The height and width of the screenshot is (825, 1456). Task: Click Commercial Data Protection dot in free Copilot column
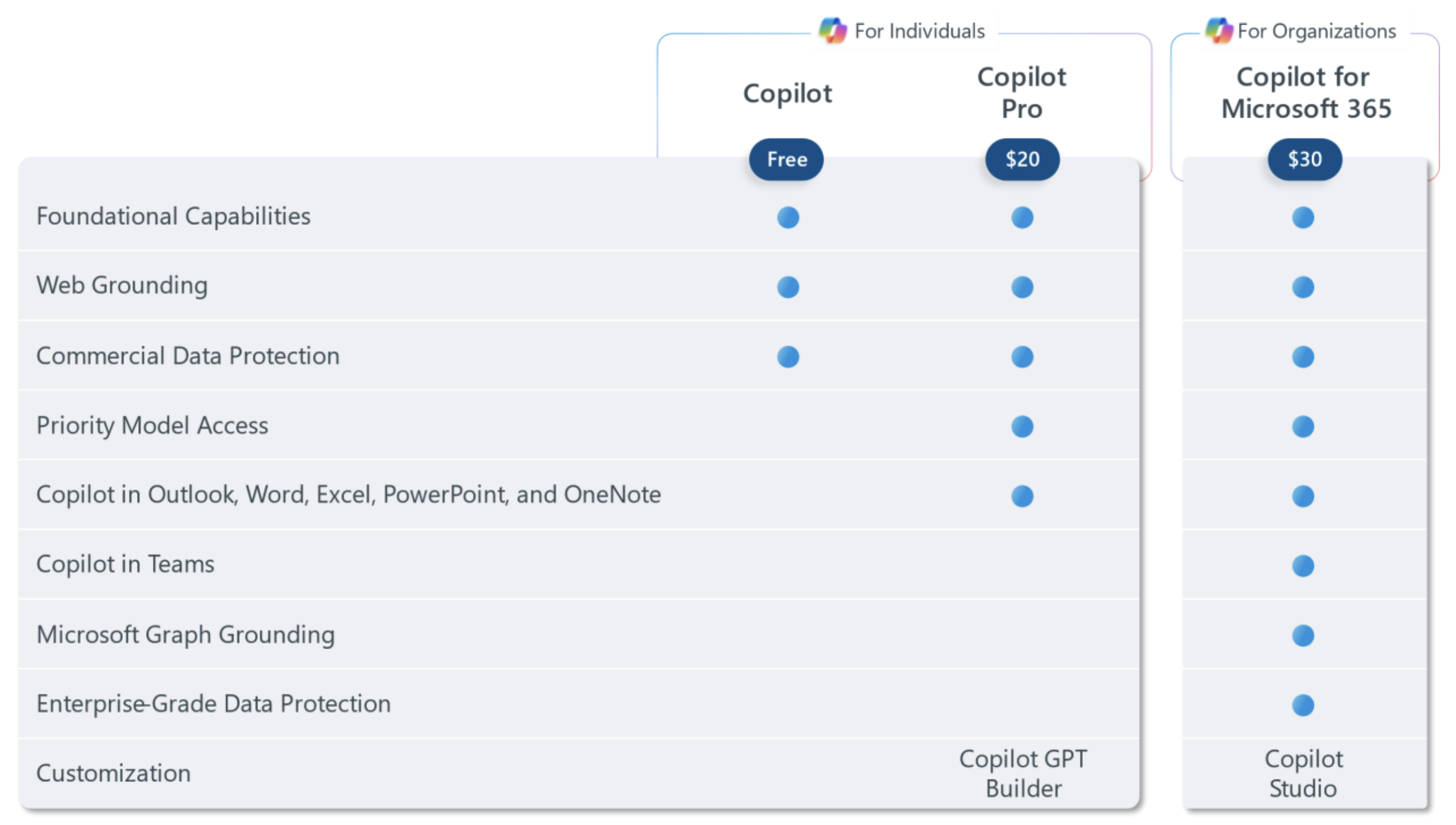click(788, 357)
